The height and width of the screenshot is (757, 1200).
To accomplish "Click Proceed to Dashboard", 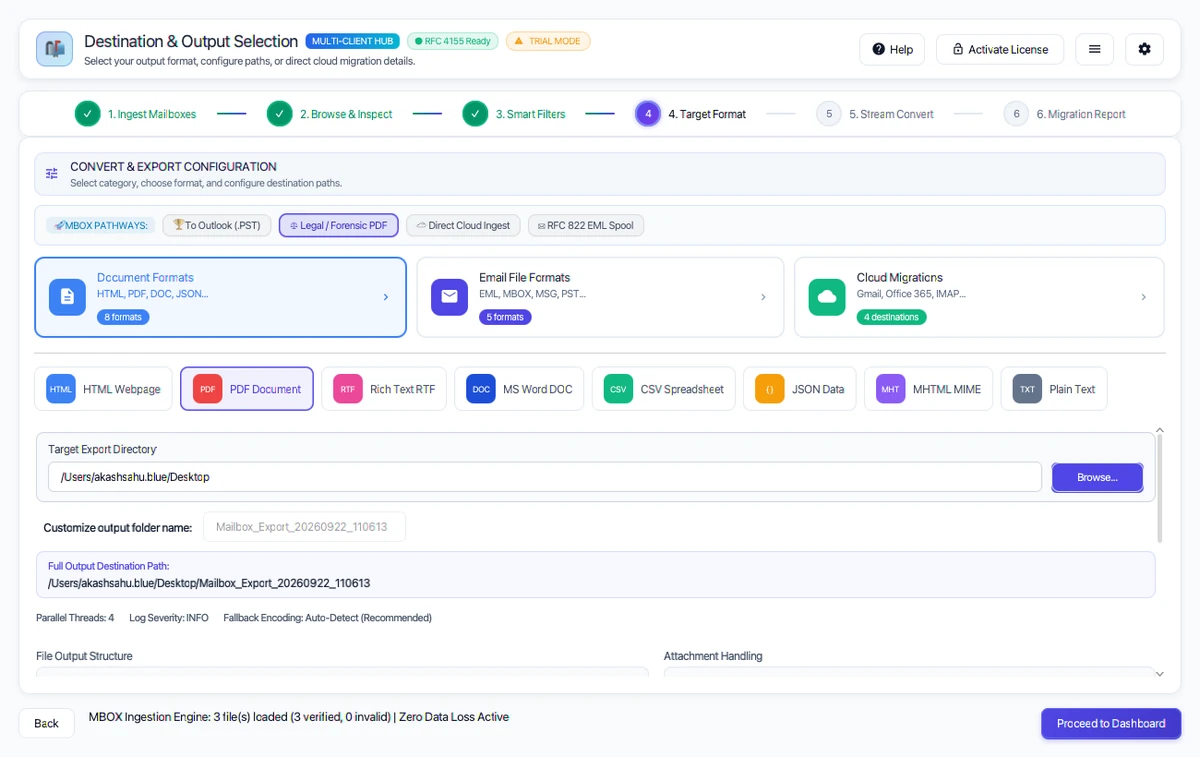I will [1111, 723].
